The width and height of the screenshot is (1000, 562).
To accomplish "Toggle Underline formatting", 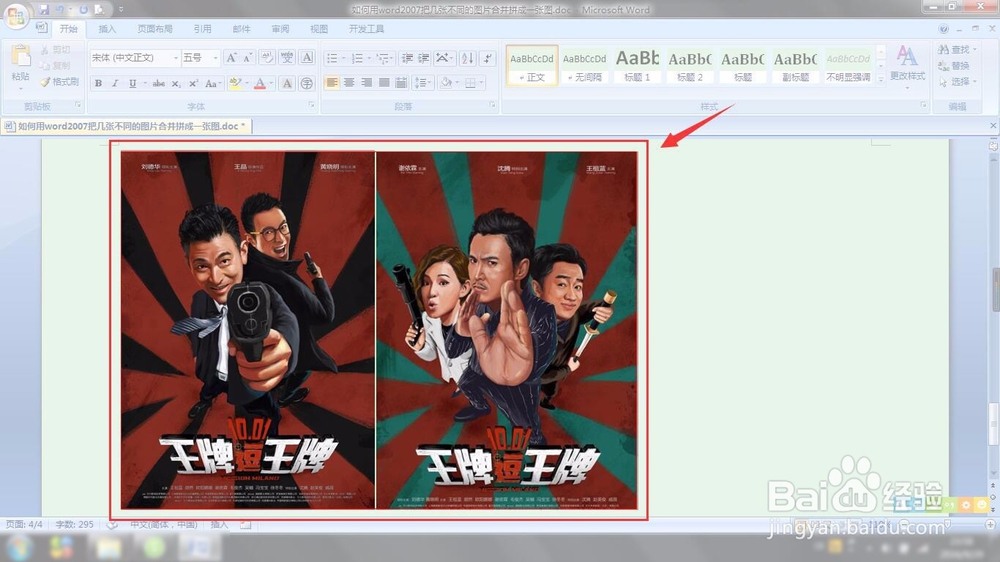I will [132, 84].
